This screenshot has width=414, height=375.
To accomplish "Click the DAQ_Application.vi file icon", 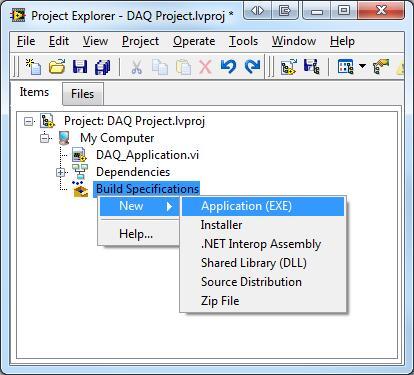I will tap(79, 155).
